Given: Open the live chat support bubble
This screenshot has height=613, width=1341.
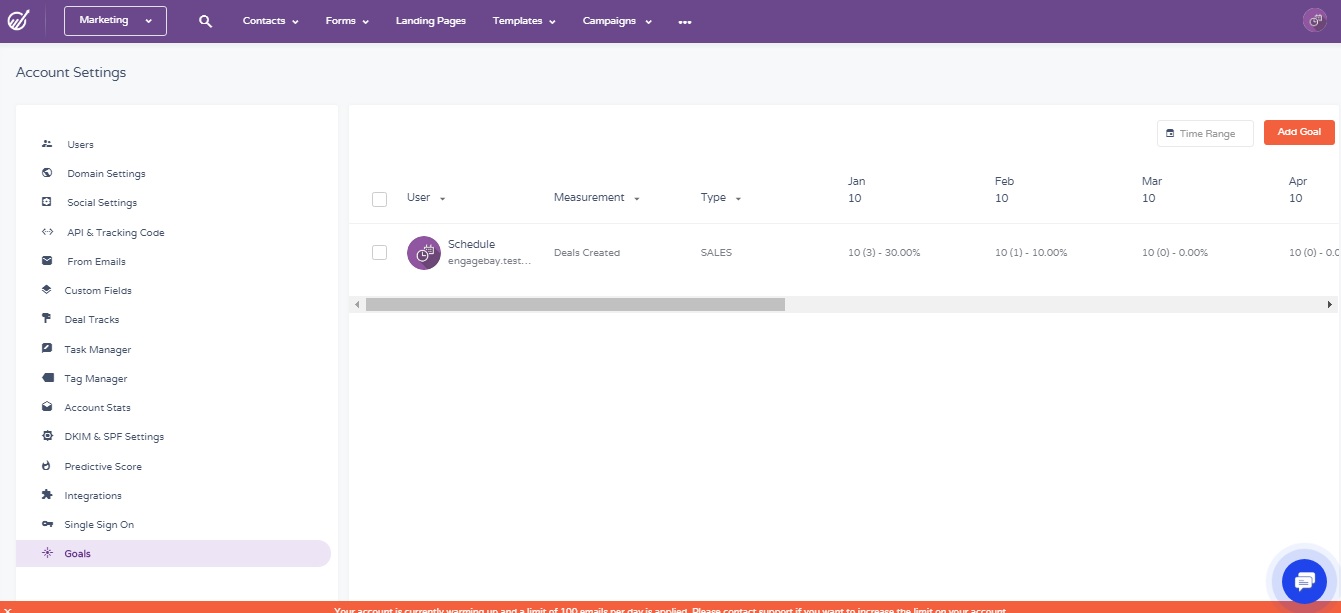Looking at the screenshot, I should 1304,580.
